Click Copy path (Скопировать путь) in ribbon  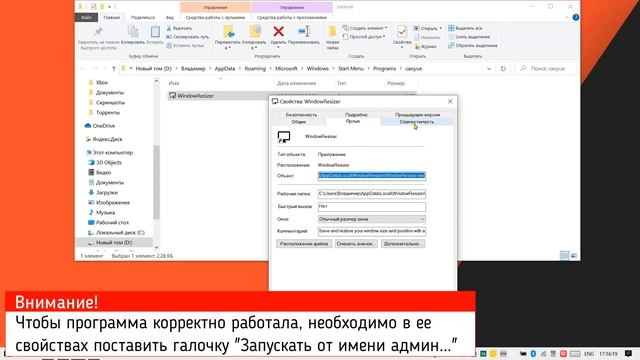click(x=188, y=37)
